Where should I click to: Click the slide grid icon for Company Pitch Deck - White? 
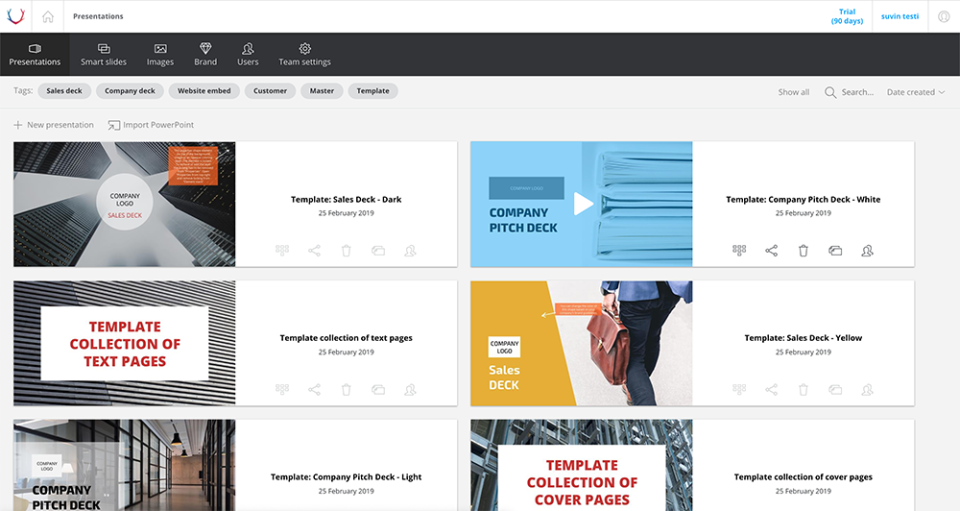coord(740,250)
